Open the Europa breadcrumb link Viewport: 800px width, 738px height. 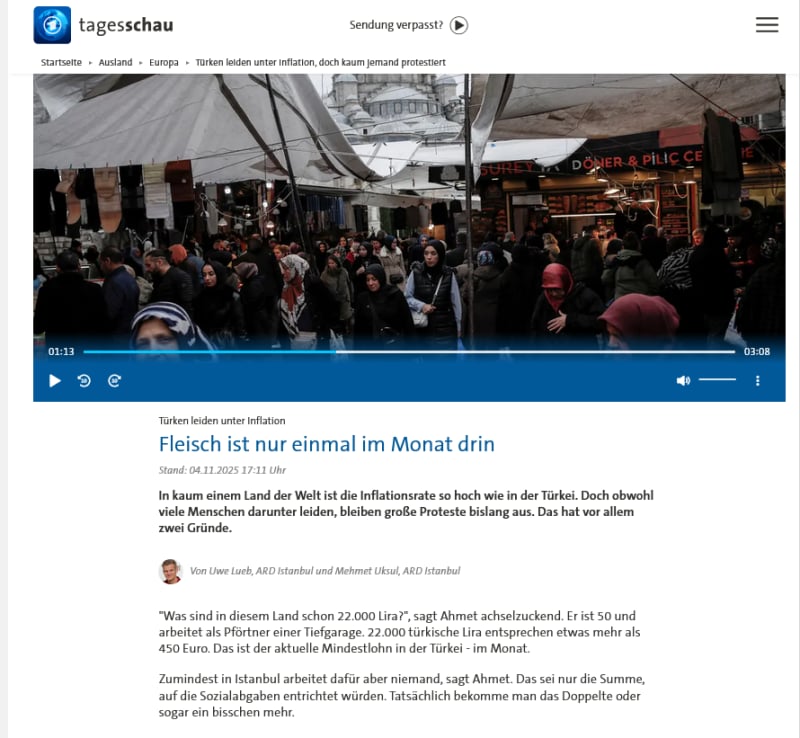[x=164, y=62]
